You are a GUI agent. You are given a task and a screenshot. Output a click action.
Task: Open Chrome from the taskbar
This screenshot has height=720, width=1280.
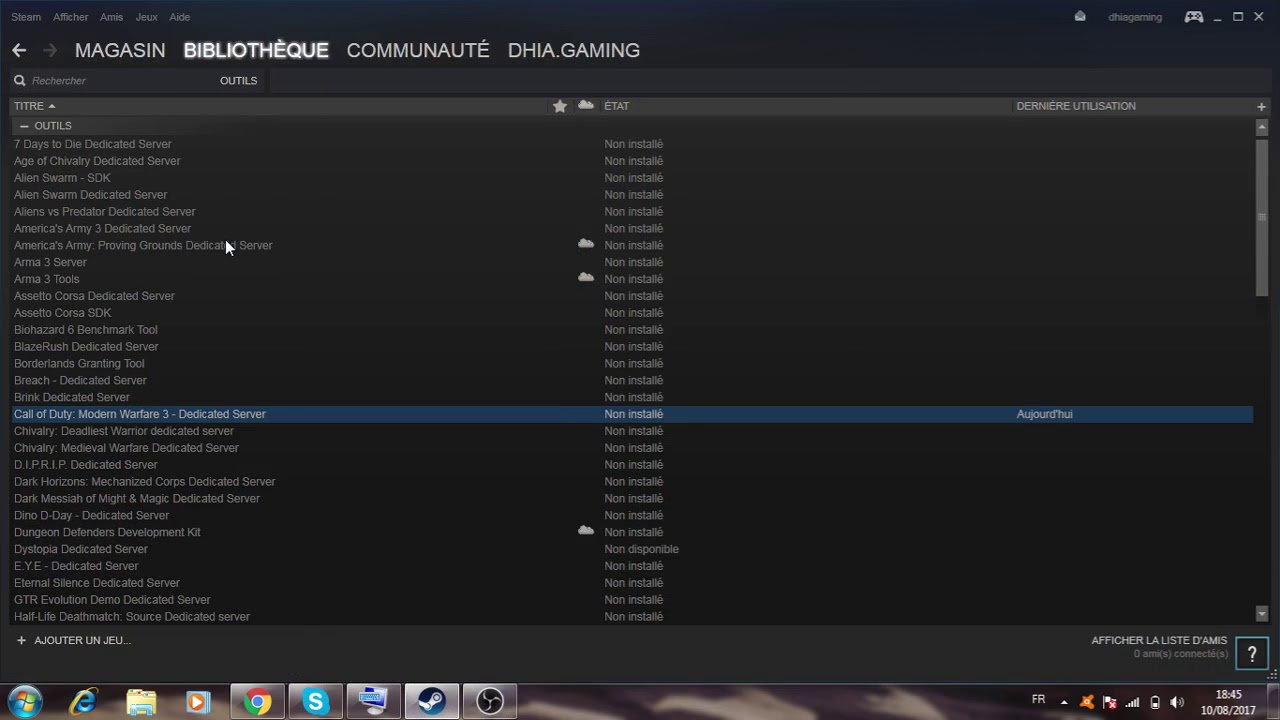click(258, 702)
